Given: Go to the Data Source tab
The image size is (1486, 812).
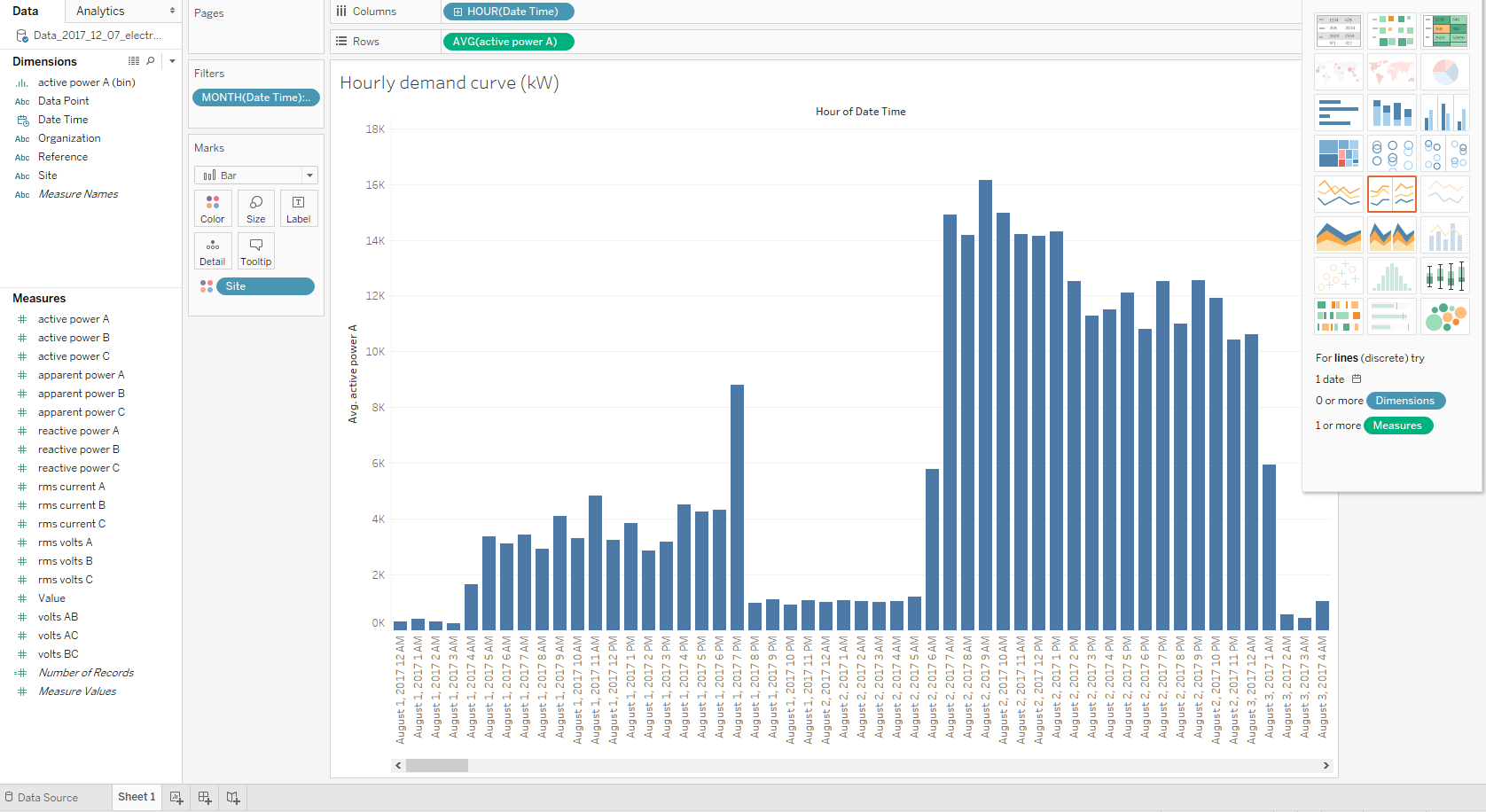Looking at the screenshot, I should tap(47, 798).
